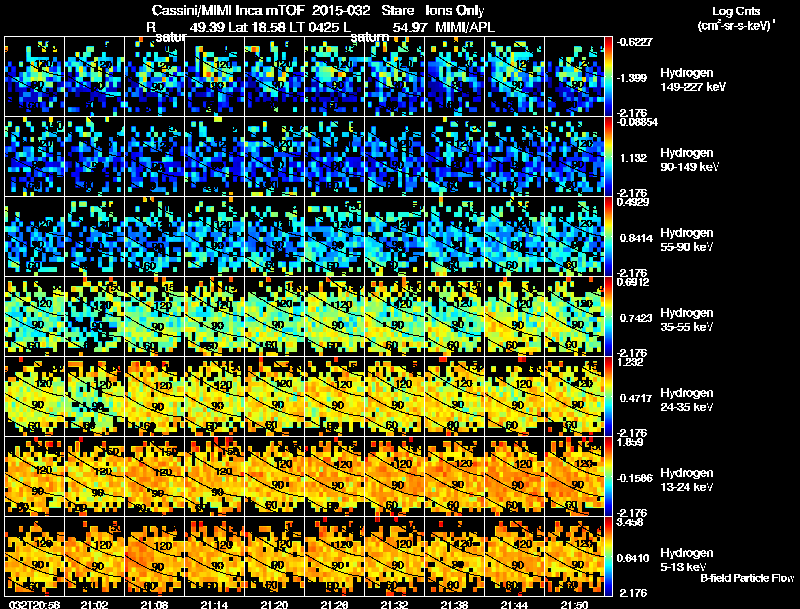
Task: Click the '21:26' time axis label
Action: pos(335,604)
